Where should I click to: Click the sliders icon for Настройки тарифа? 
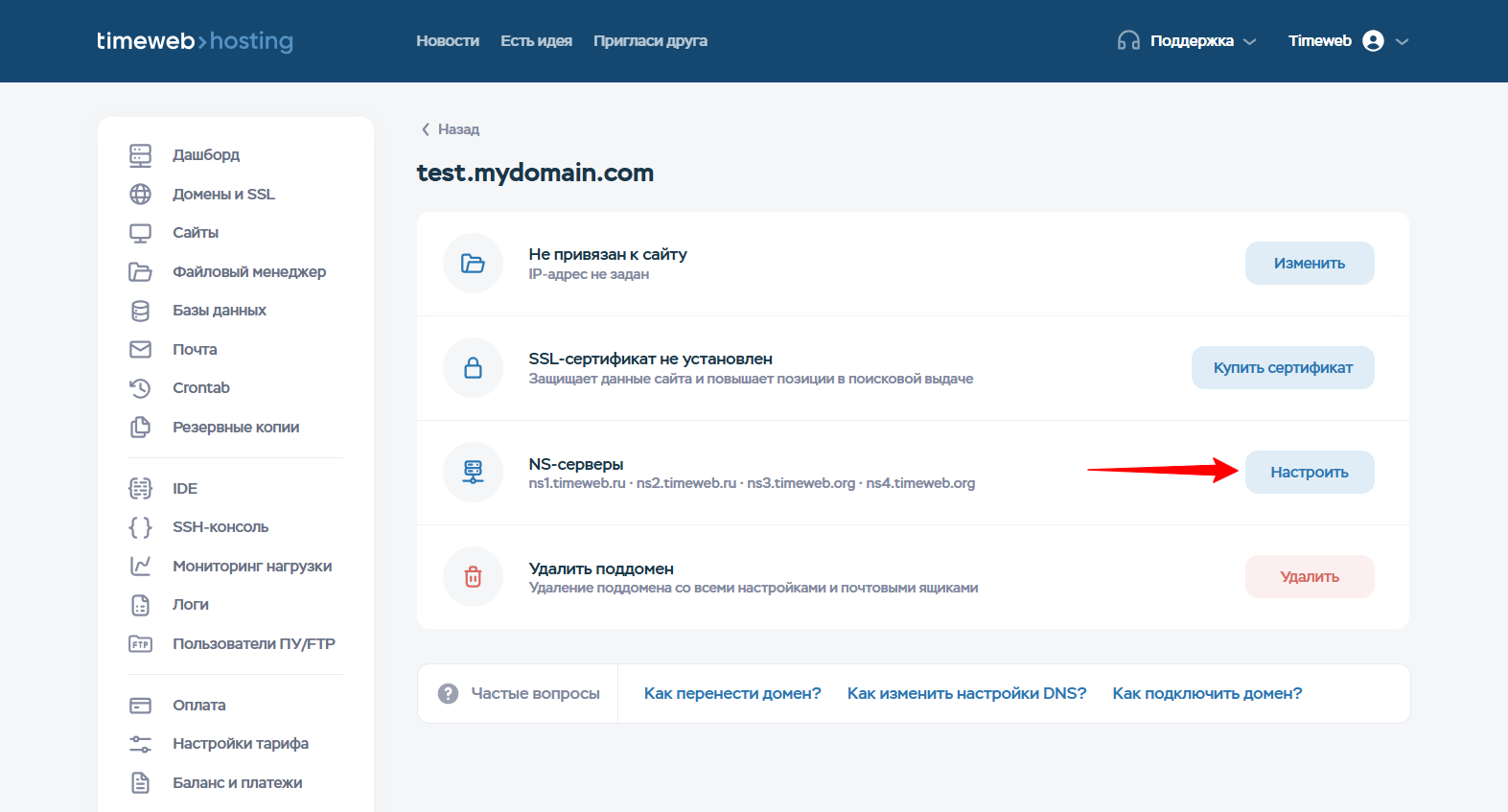pos(140,744)
